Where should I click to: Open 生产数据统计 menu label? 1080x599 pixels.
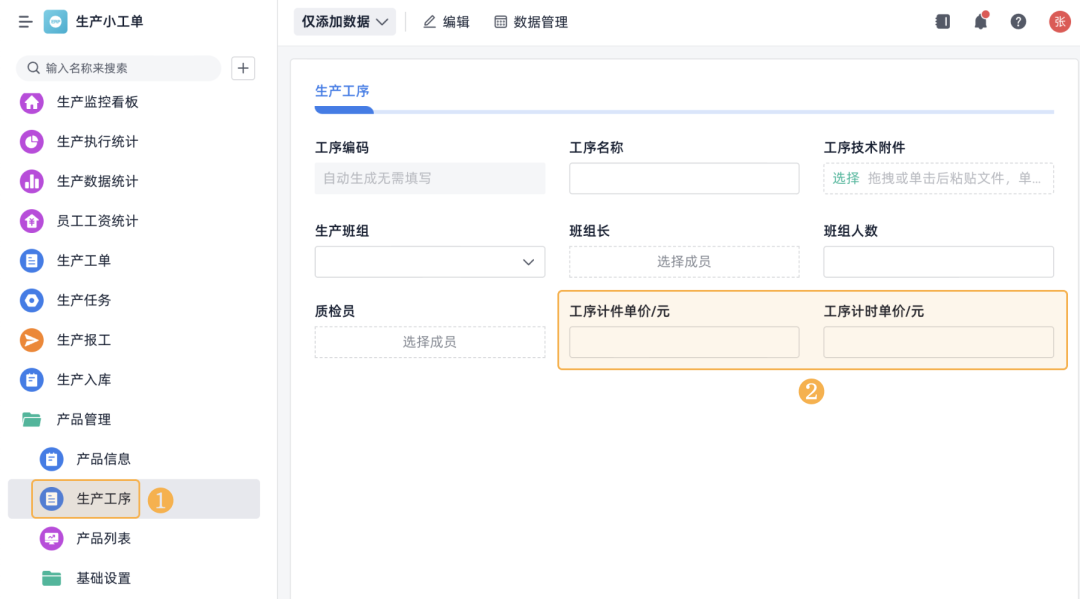(x=98, y=181)
